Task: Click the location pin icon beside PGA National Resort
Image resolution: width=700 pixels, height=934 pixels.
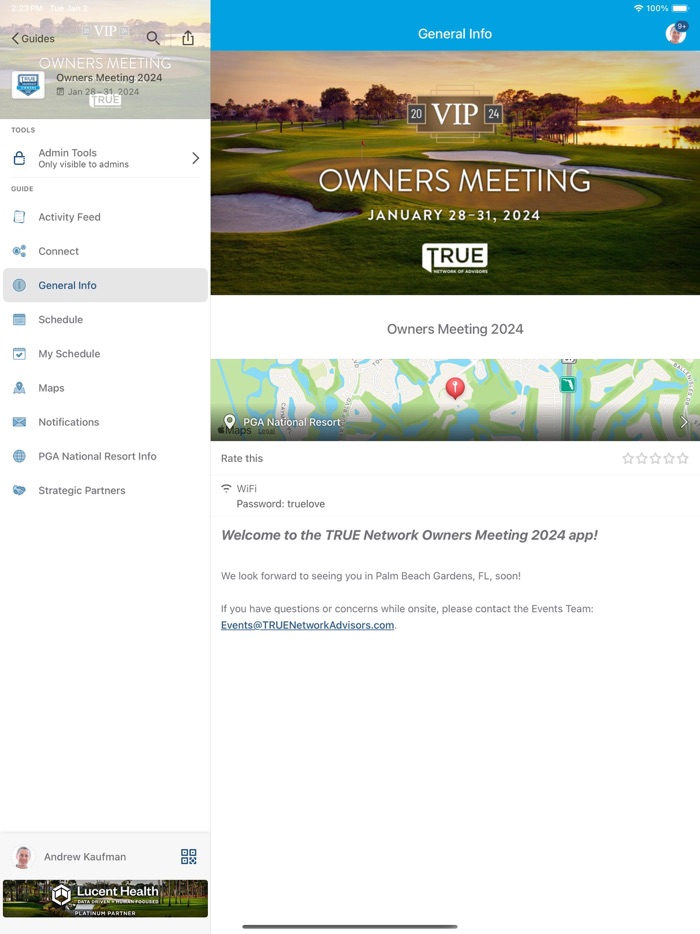Action: [x=229, y=422]
